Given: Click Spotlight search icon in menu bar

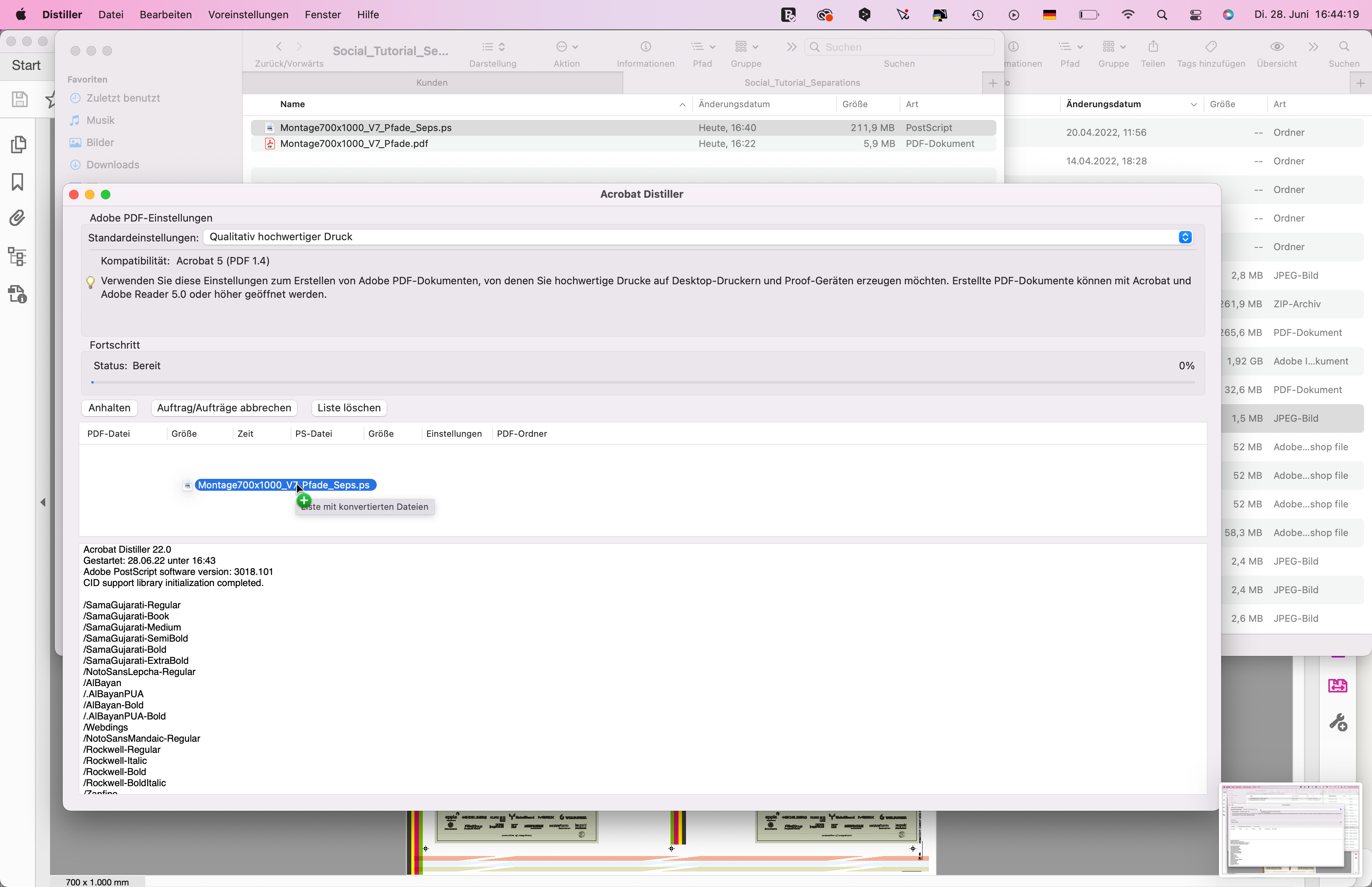Looking at the screenshot, I should tap(1162, 14).
